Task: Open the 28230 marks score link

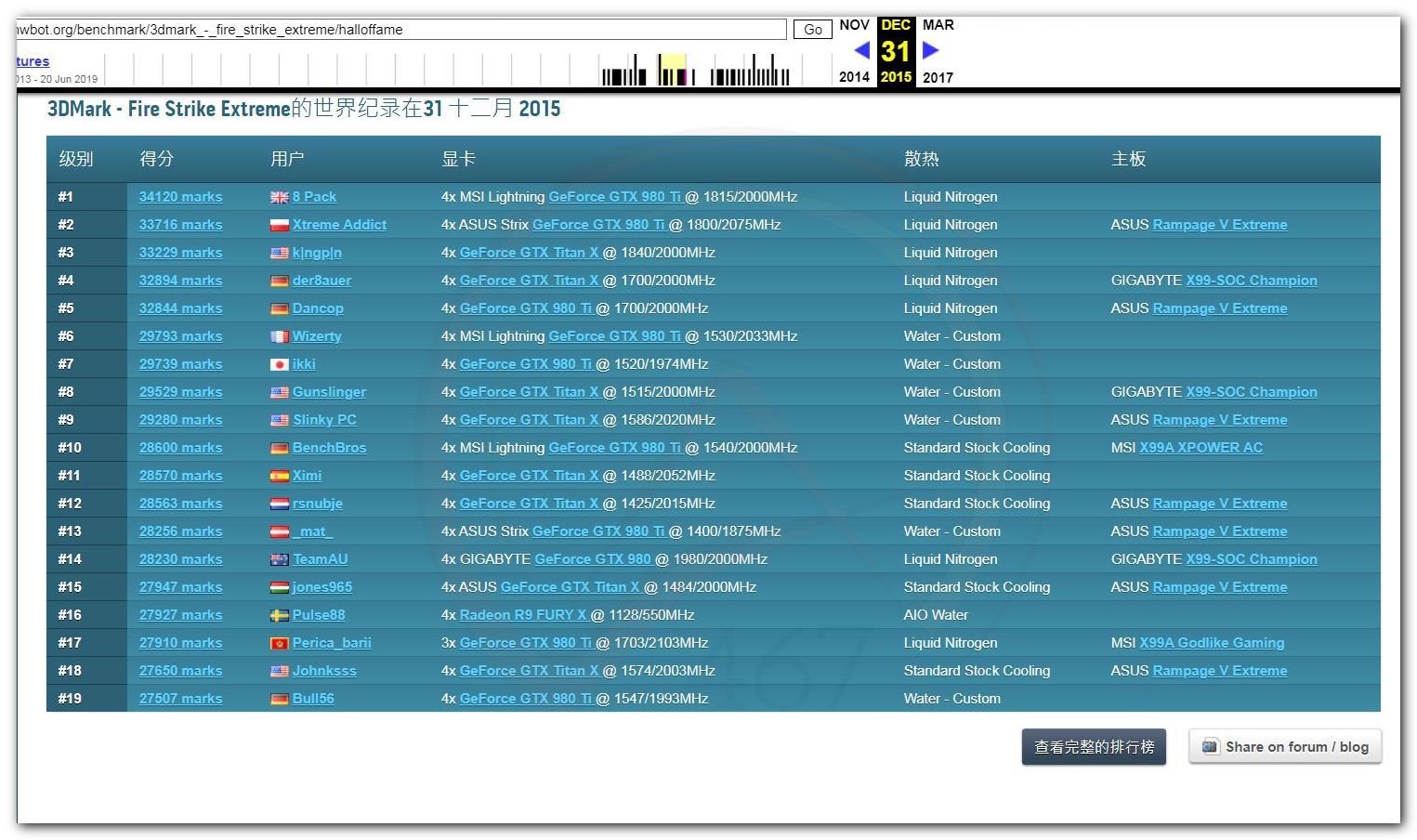Action: coord(180,559)
